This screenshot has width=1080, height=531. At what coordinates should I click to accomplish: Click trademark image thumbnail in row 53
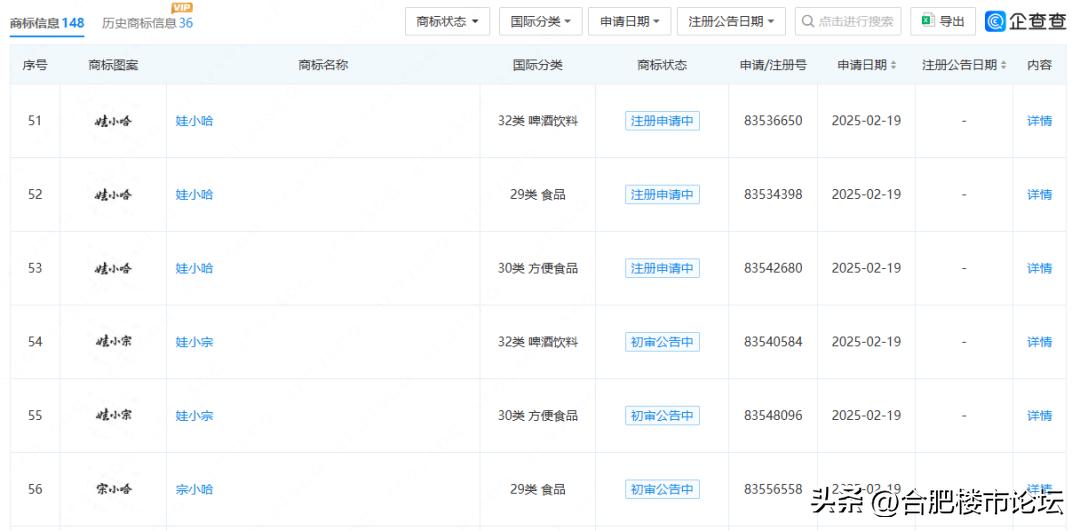coord(113,269)
